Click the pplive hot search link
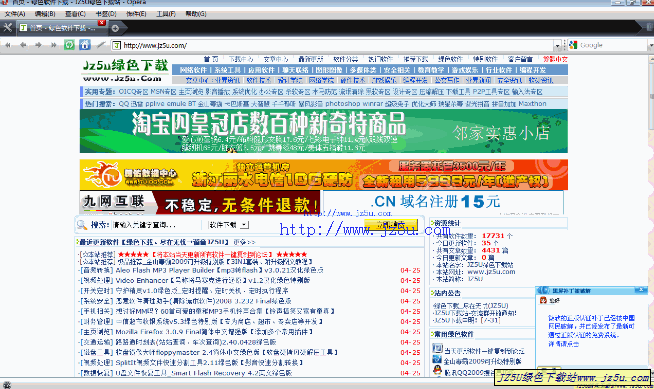 point(155,103)
